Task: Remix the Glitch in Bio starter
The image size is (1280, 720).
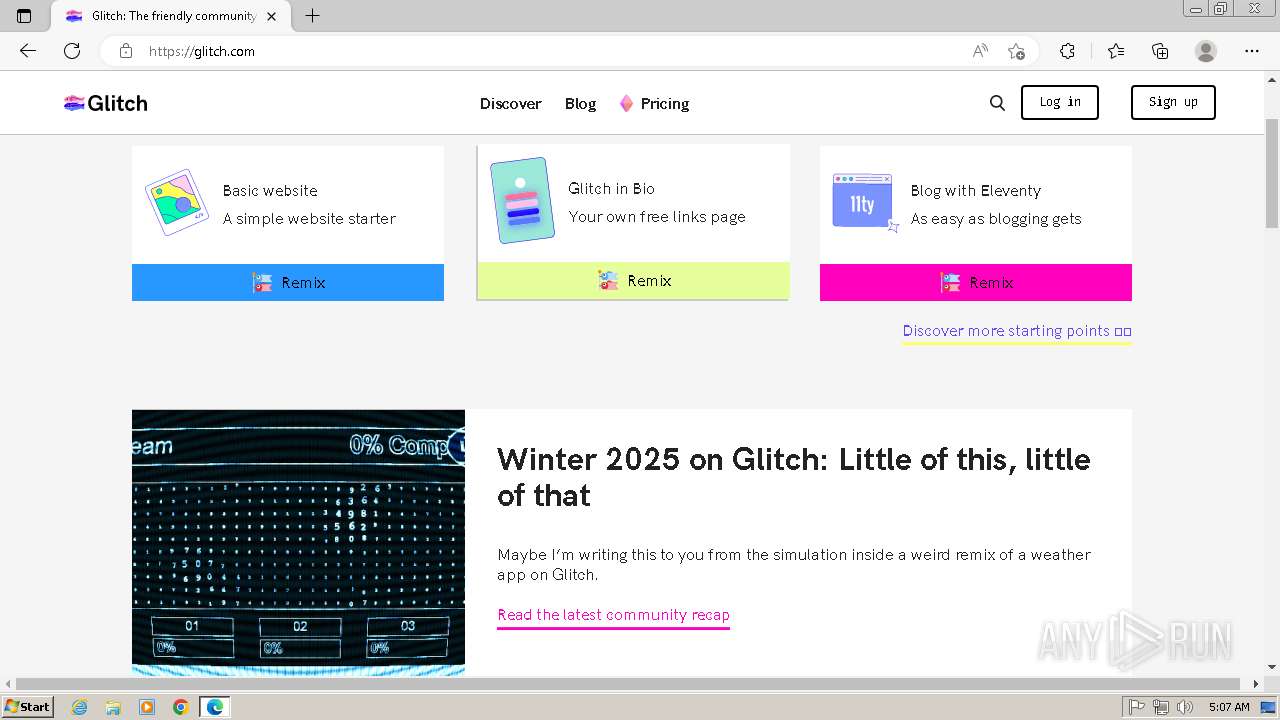Action: click(633, 280)
